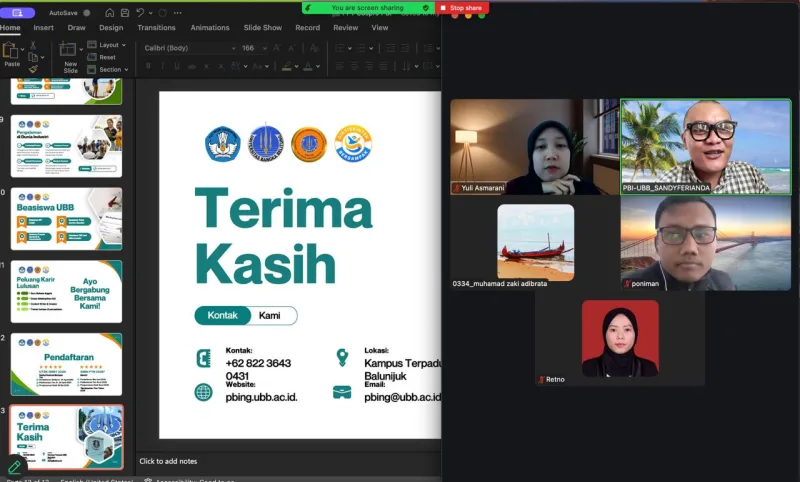Expand the Paste options arrow
The height and width of the screenshot is (482, 800).
(x=22, y=49)
